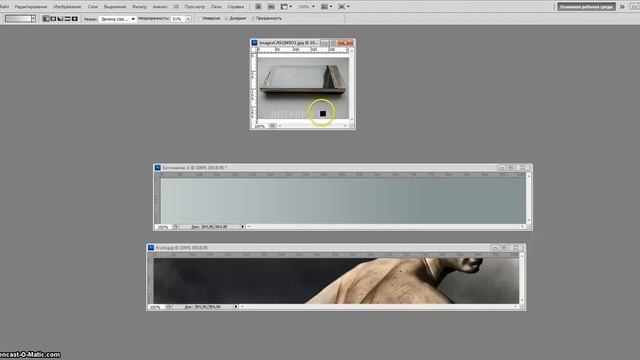Click the vertical scrollbar in the gradient document
The image size is (640, 360).
pyautogui.click(x=529, y=198)
